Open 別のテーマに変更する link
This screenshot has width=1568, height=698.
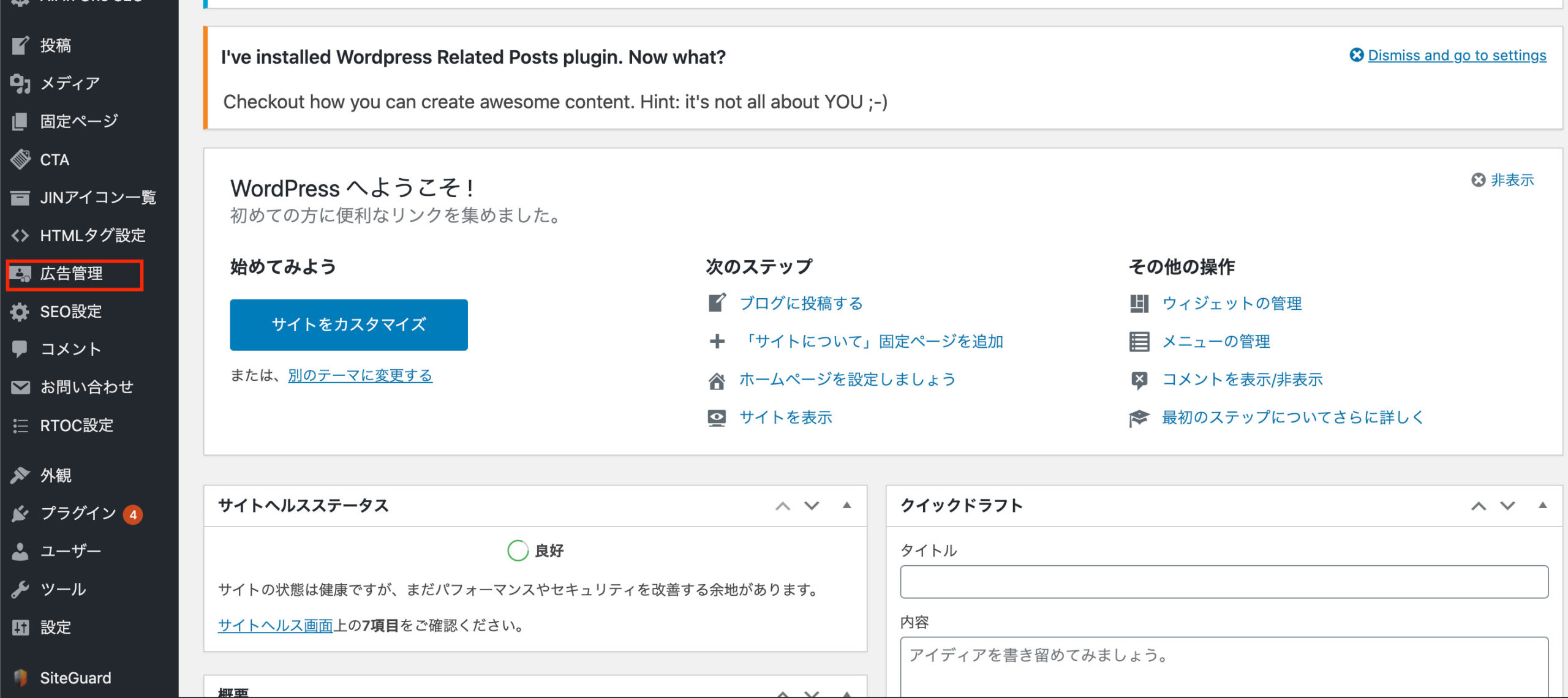(x=360, y=375)
